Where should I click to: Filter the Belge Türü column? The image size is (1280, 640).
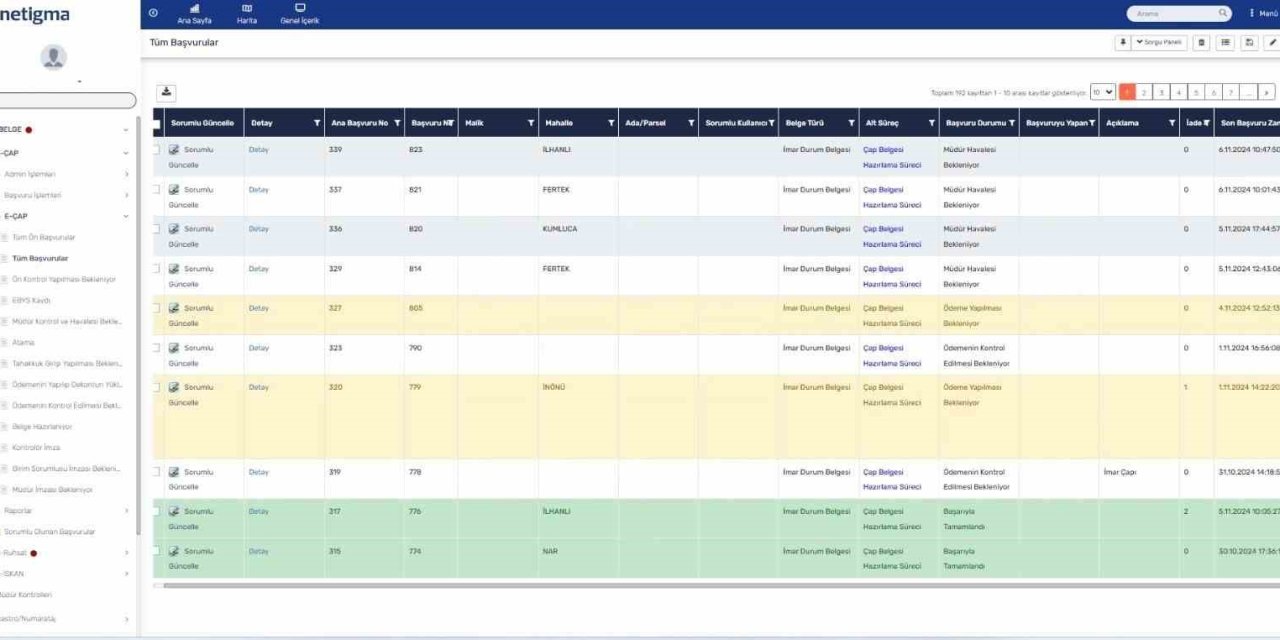(x=851, y=123)
